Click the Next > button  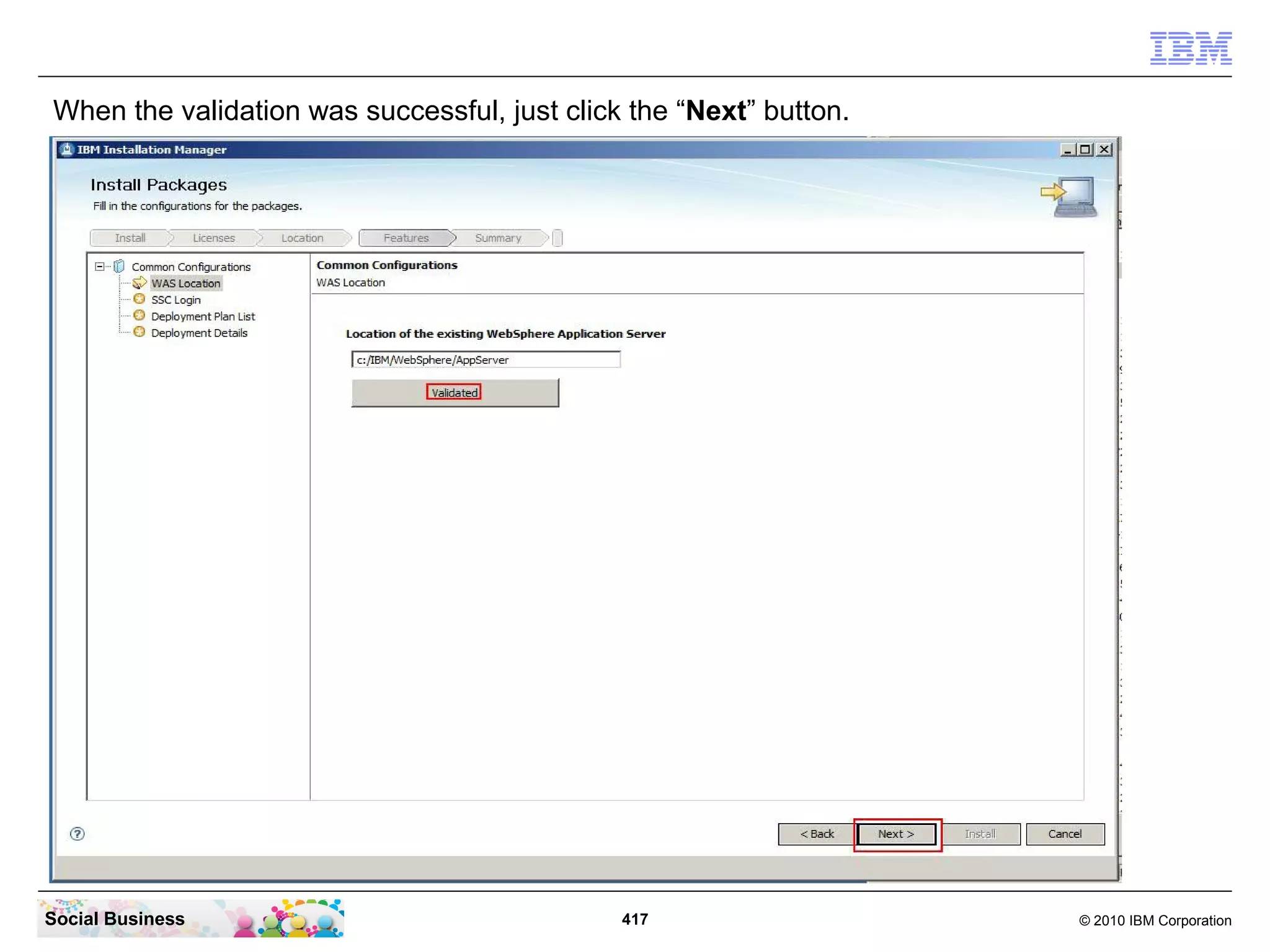[896, 834]
